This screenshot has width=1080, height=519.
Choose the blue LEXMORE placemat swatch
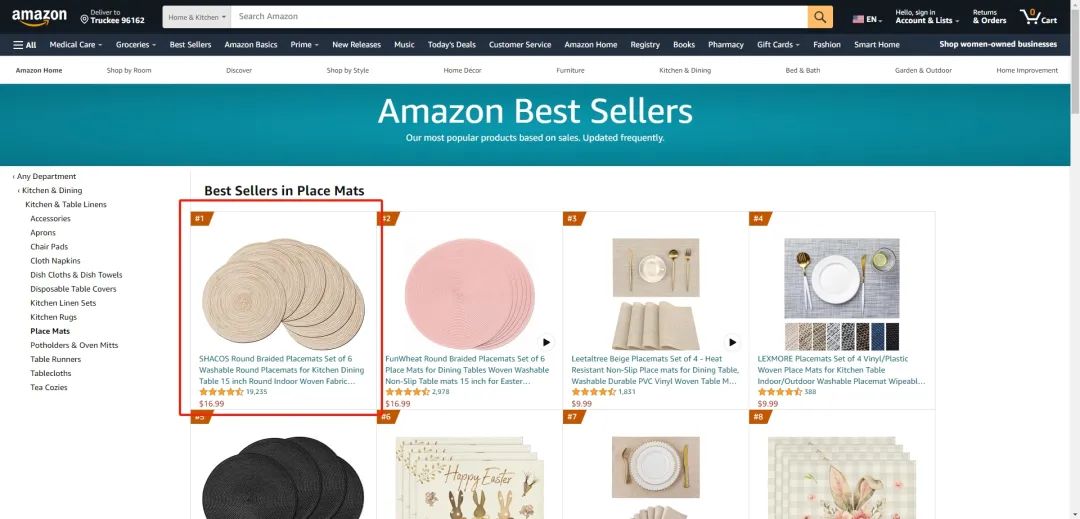pos(878,337)
